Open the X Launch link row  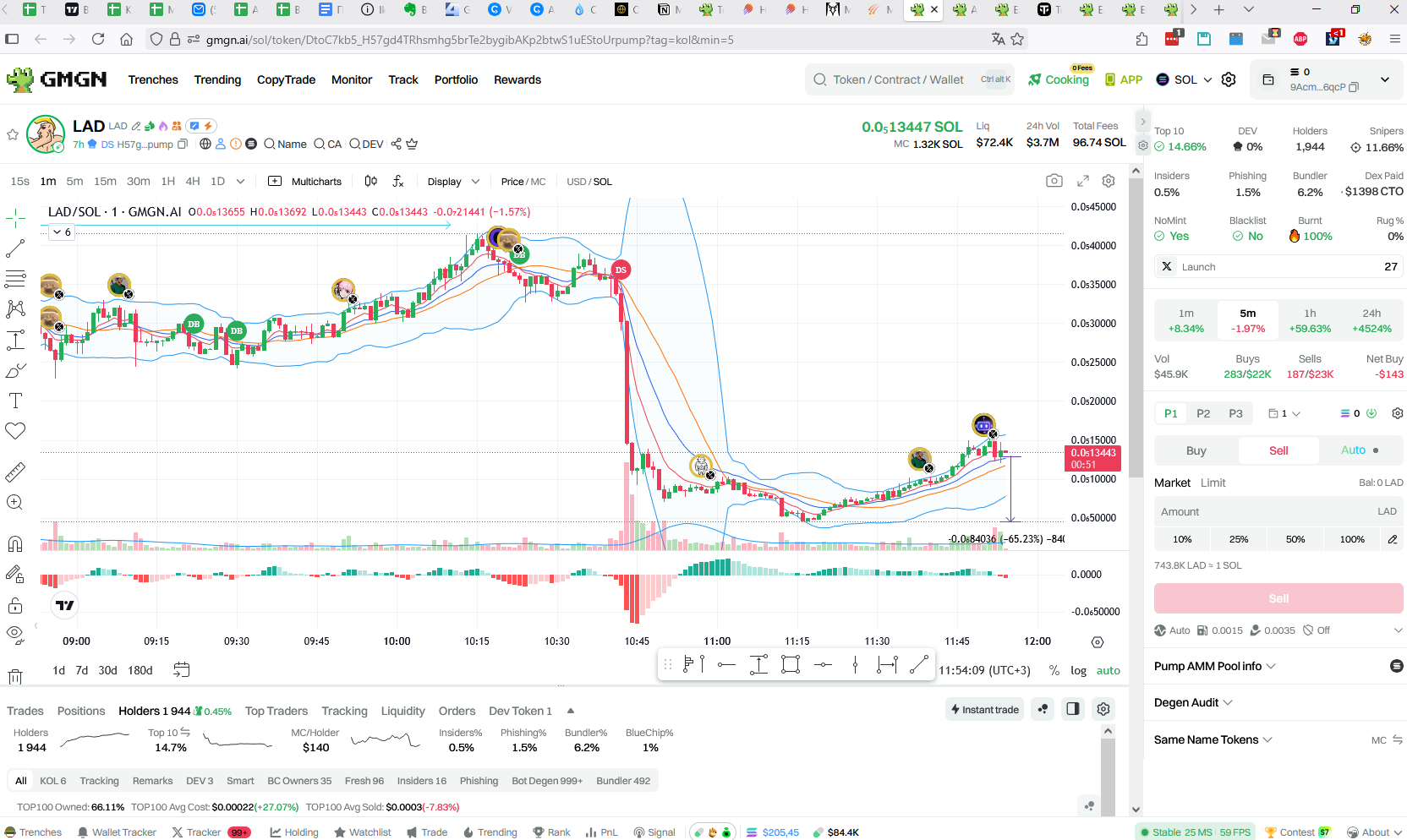[x=1278, y=266]
